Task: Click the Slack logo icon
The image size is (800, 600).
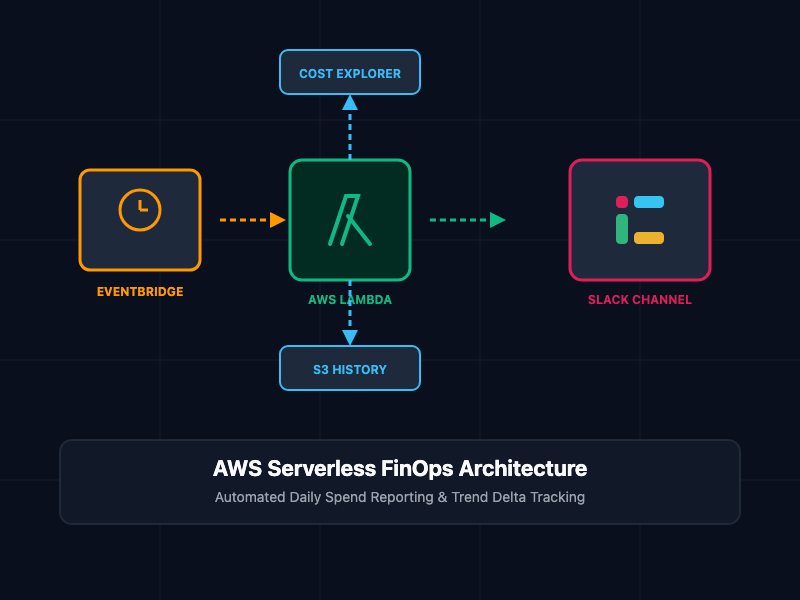Action: pyautogui.click(x=640, y=220)
